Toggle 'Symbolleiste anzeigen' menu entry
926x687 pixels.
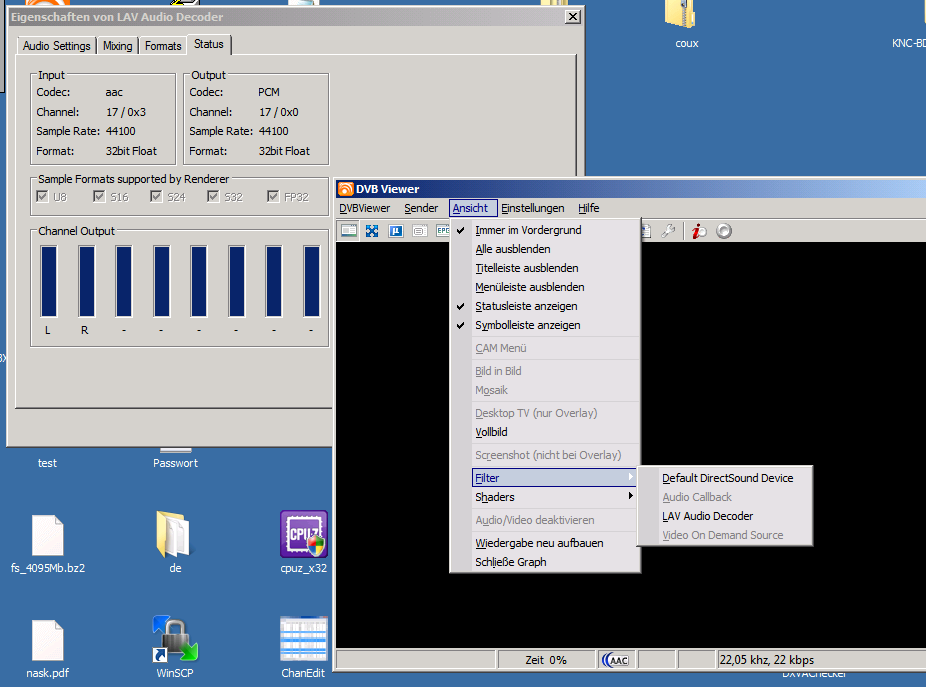tap(527, 325)
